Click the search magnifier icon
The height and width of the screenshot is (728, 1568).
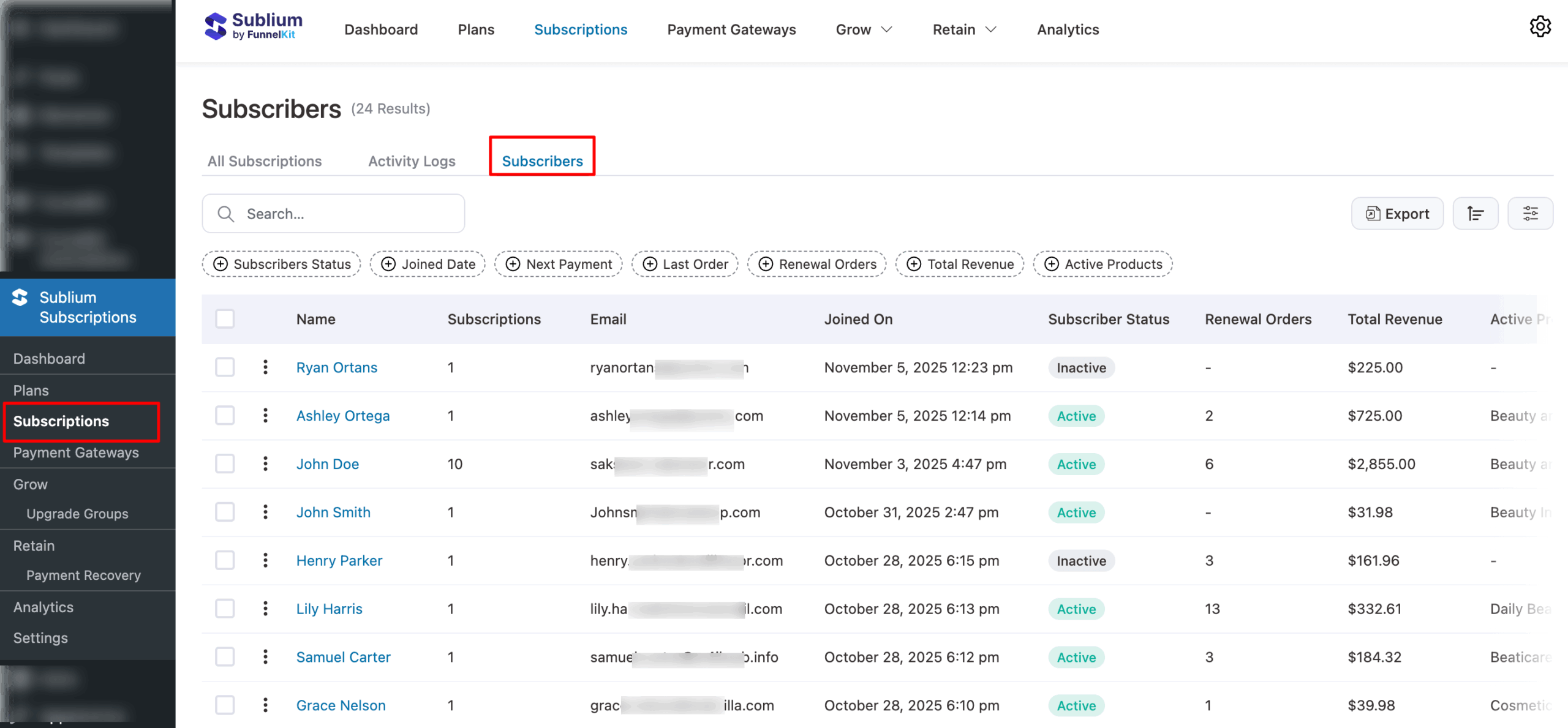click(226, 214)
